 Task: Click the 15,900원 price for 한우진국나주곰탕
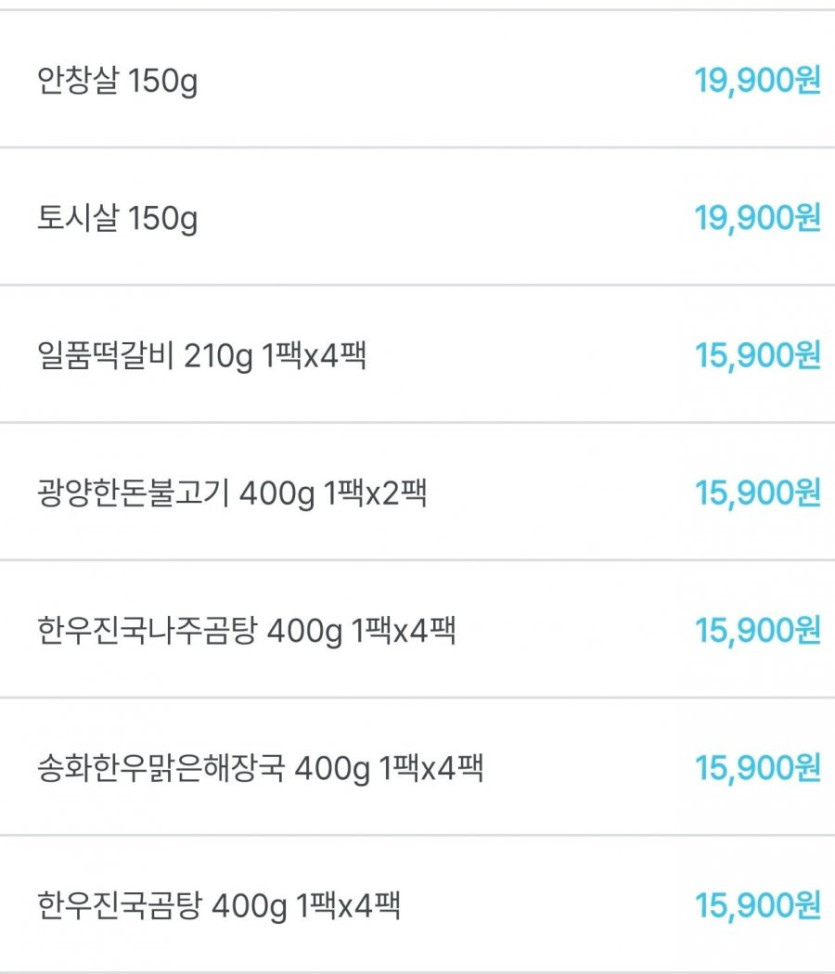(x=757, y=631)
